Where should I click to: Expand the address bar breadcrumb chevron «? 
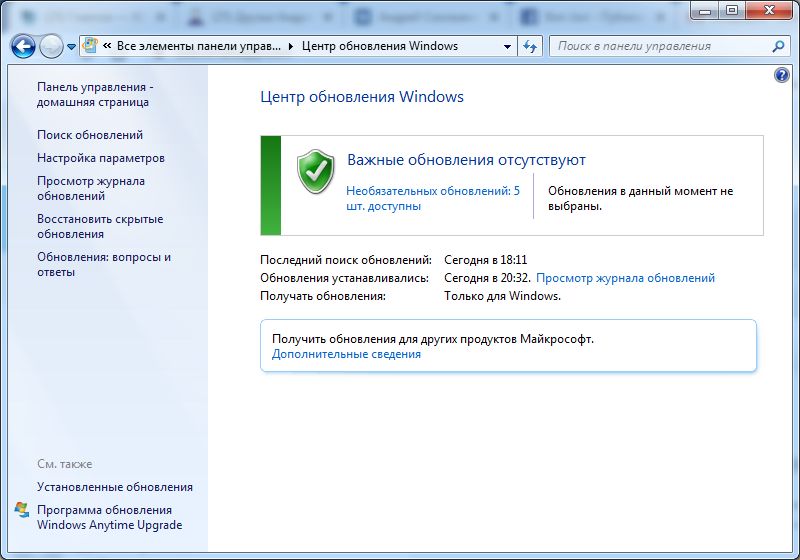[107, 46]
